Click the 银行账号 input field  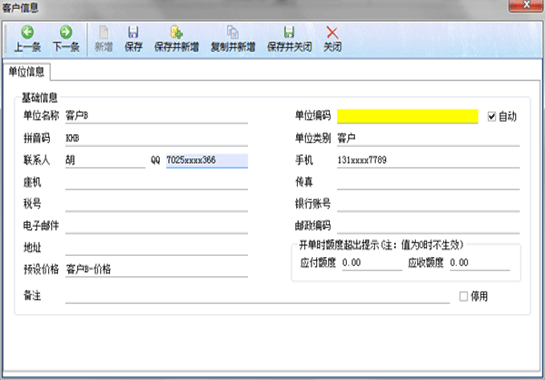pyautogui.click(x=428, y=204)
